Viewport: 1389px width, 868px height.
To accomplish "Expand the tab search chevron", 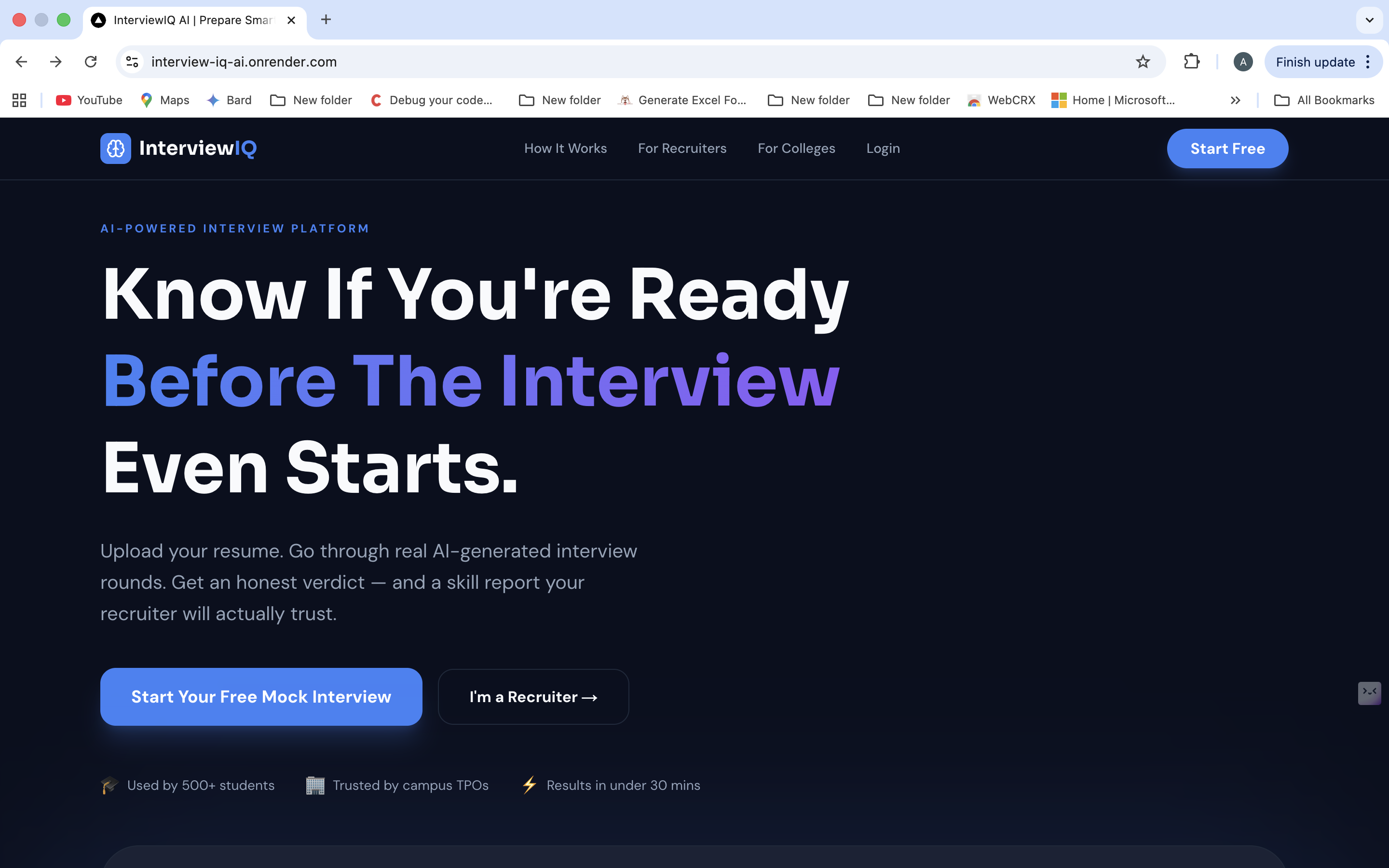I will (x=1370, y=20).
